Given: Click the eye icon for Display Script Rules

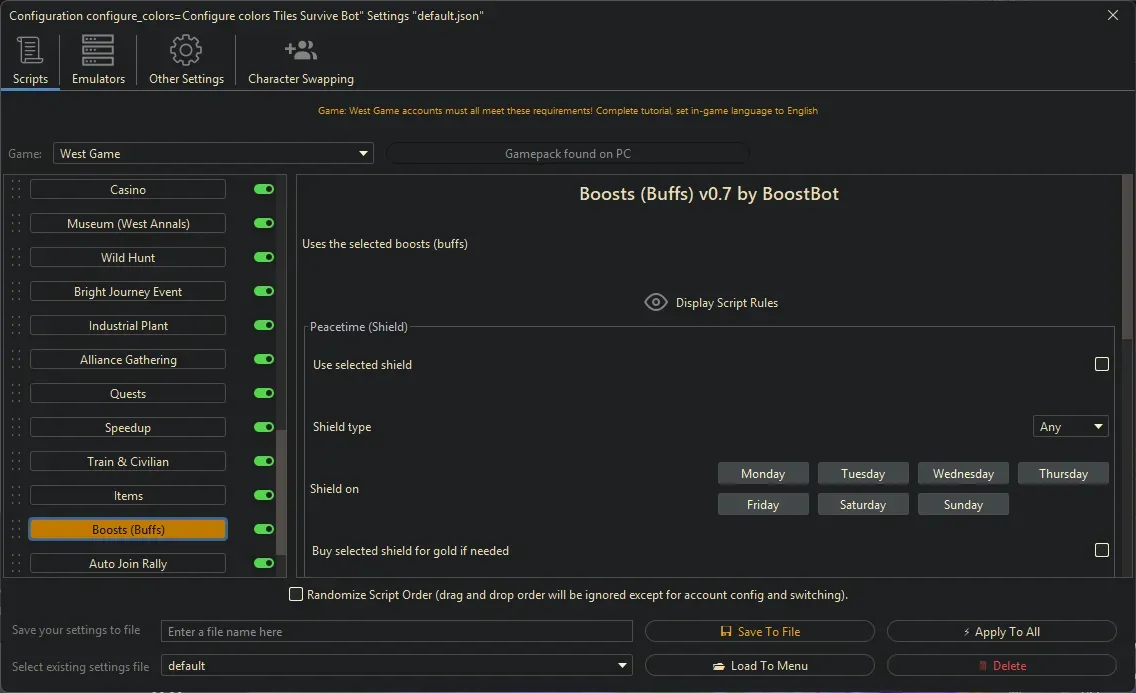Looking at the screenshot, I should pos(656,302).
